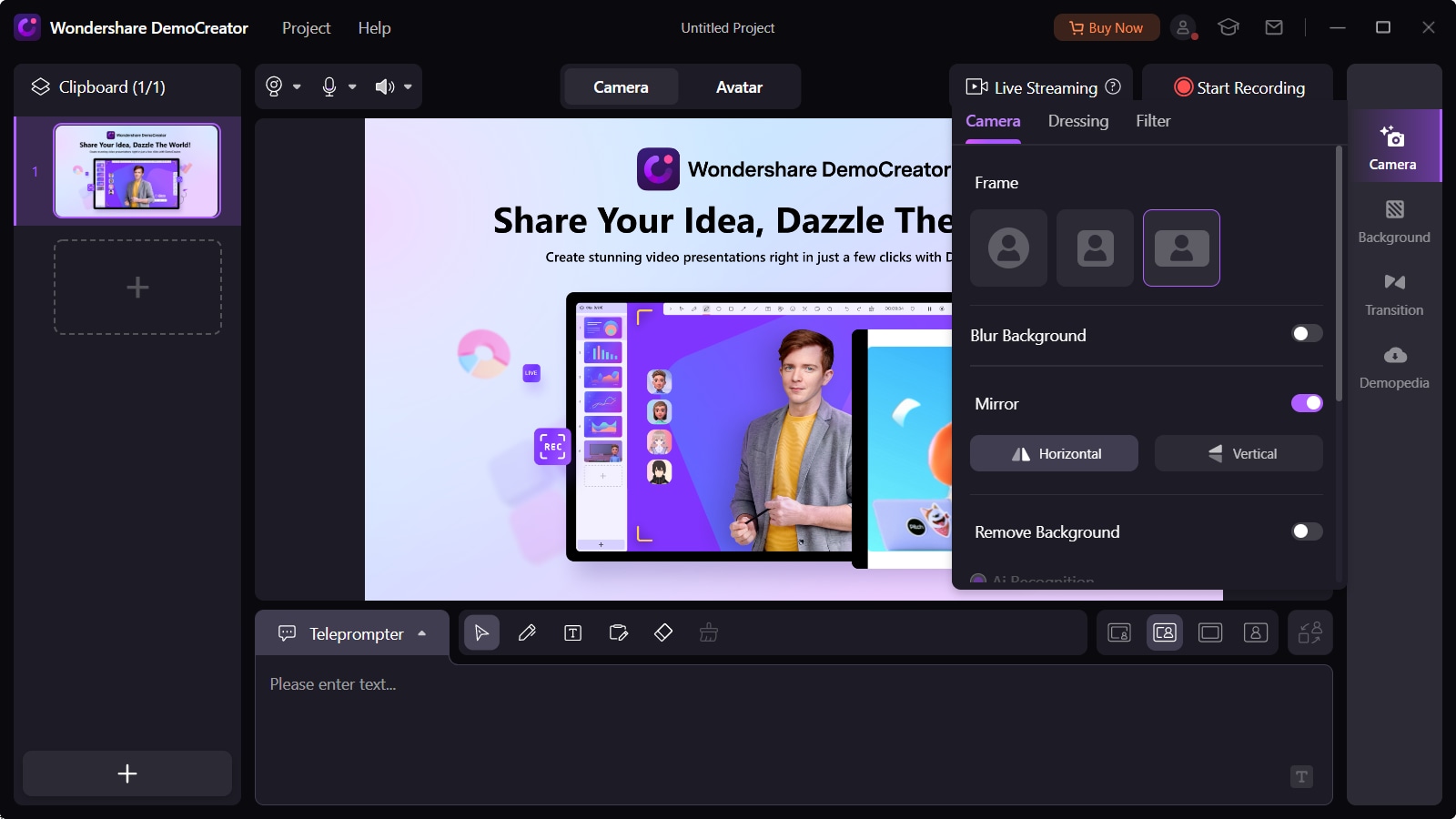Open the account profile icon
This screenshot has height=819, width=1456.
tap(1183, 27)
